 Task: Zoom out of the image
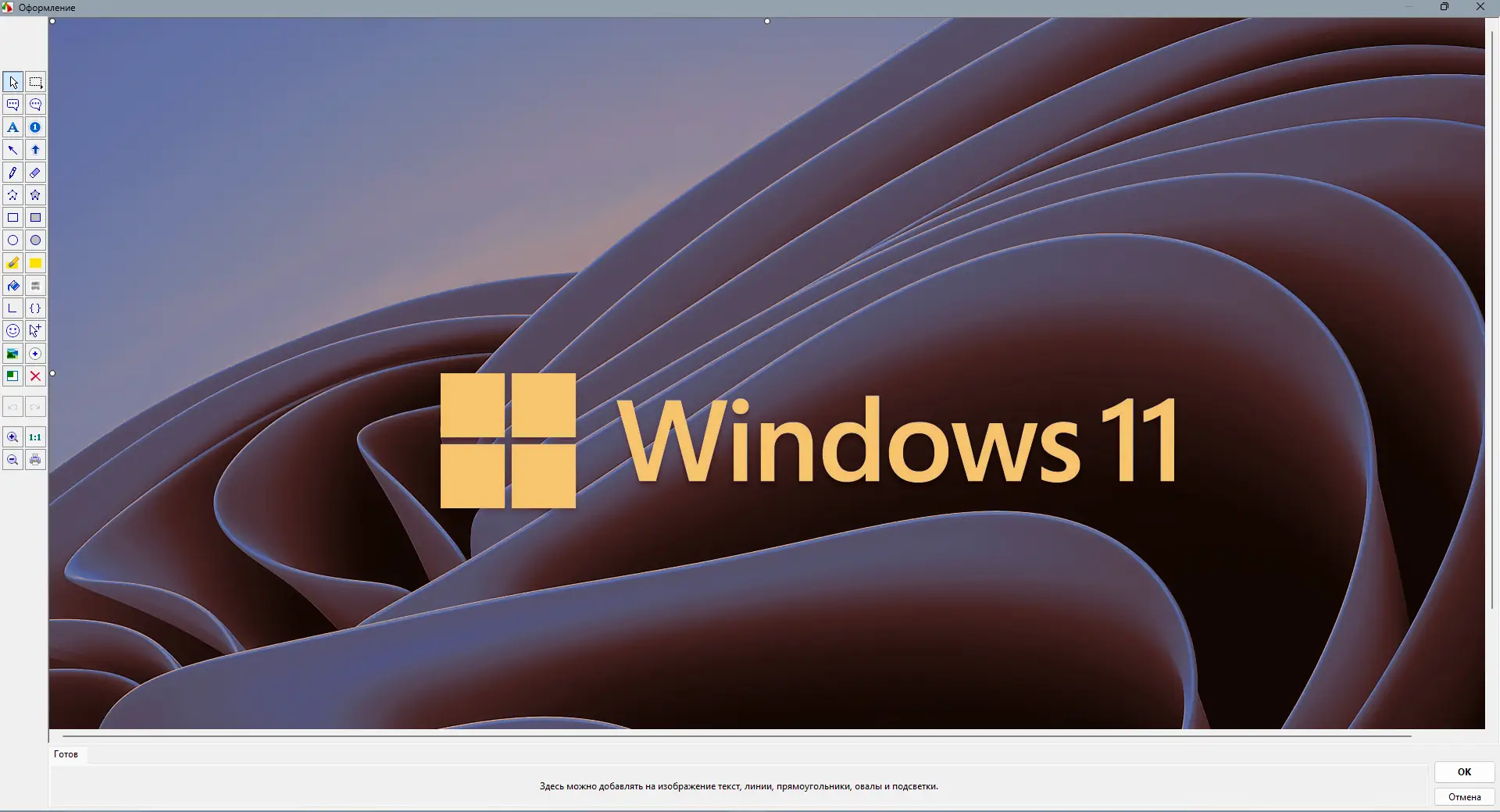[12, 460]
